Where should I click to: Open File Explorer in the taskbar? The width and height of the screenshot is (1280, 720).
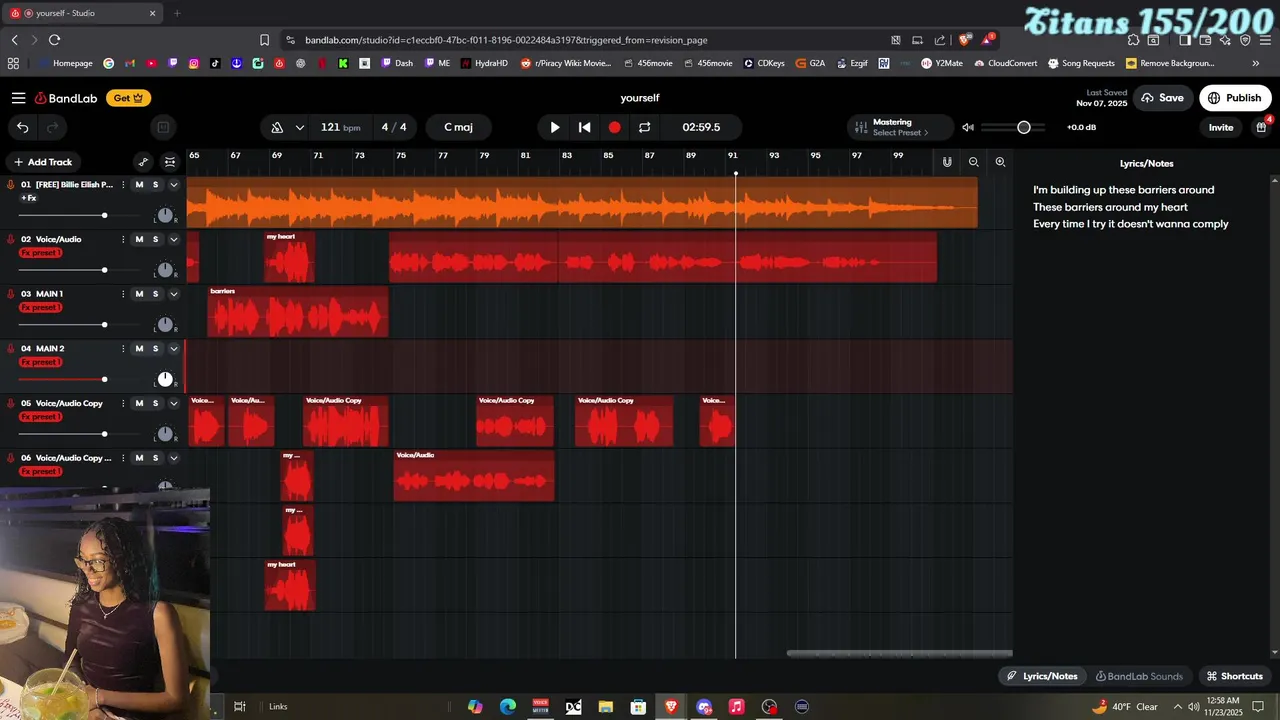[605, 706]
